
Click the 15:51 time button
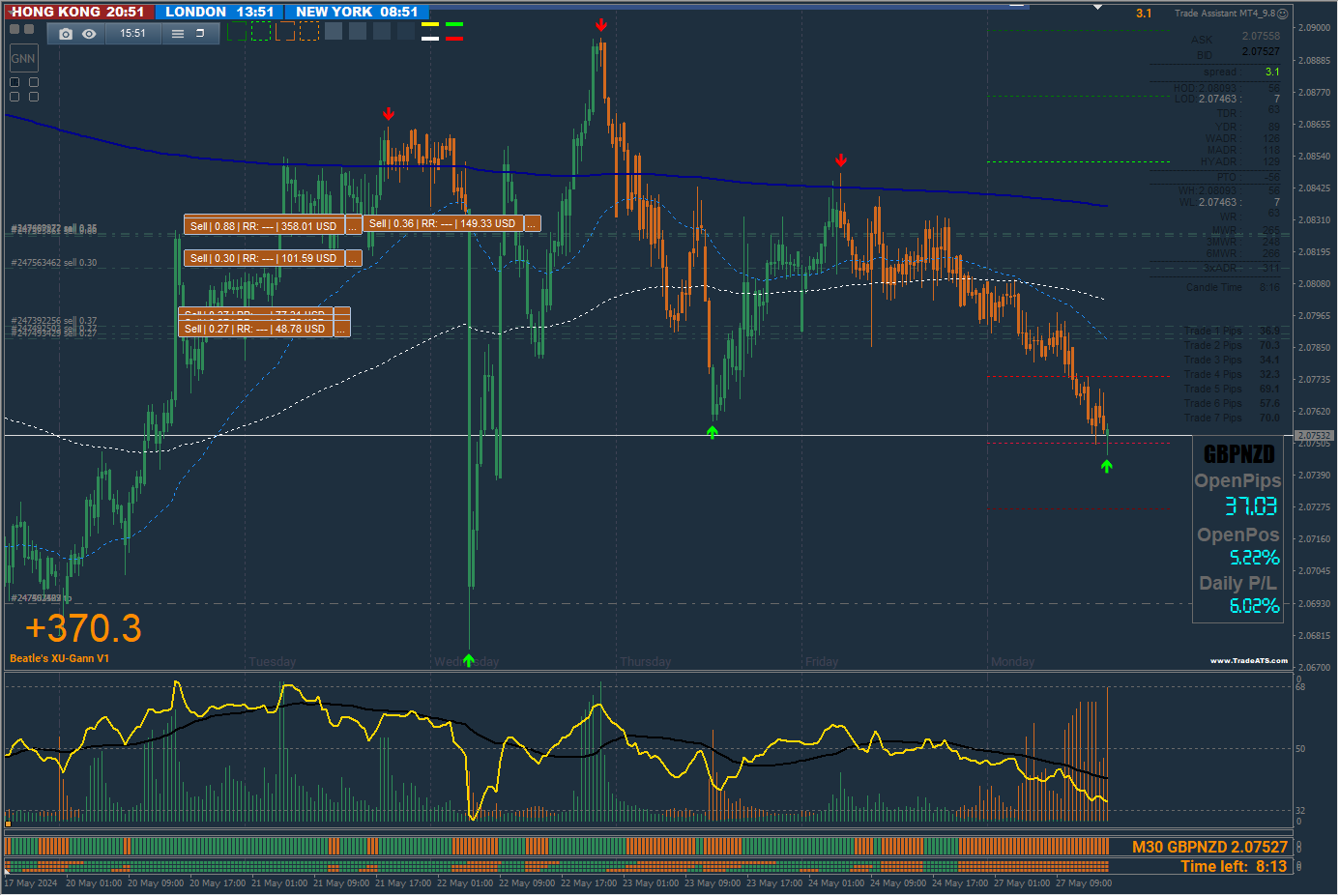click(132, 33)
